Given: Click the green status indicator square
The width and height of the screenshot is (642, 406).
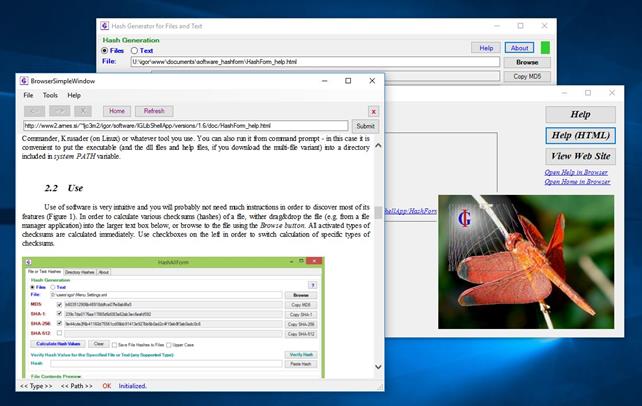Looking at the screenshot, I should pyautogui.click(x=545, y=47).
